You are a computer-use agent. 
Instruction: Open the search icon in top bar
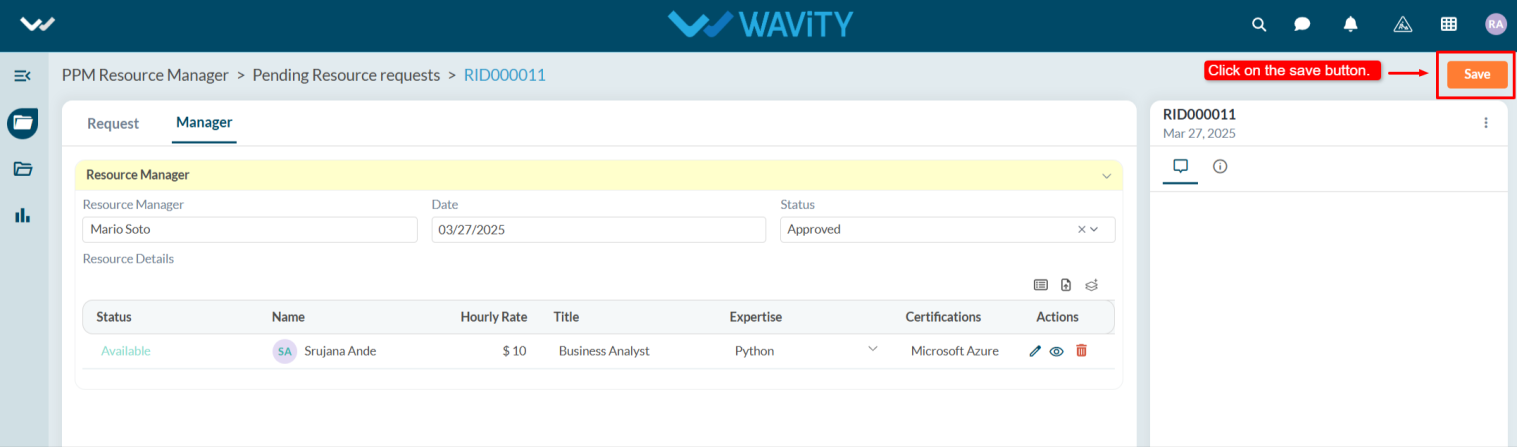tap(1259, 24)
